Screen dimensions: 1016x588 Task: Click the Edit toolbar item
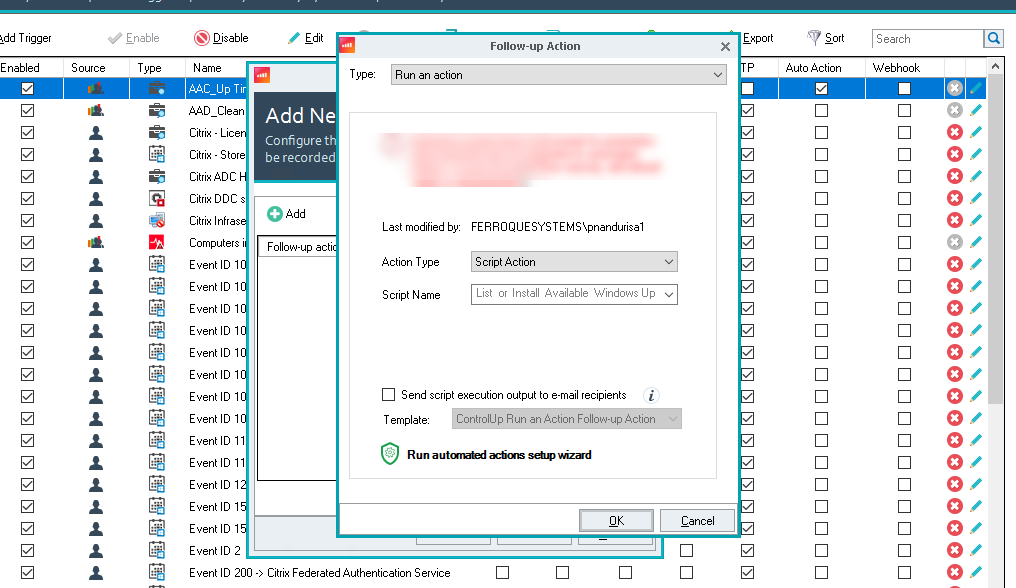[x=305, y=38]
